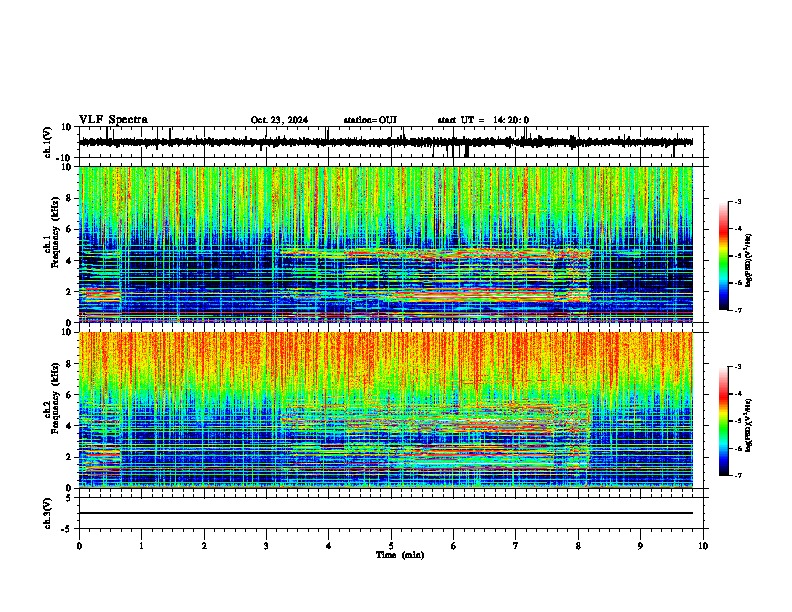The image size is (792, 612).
Task: Click the '6' kHz tick on ch.2 spectrogram
Action: coord(70,395)
